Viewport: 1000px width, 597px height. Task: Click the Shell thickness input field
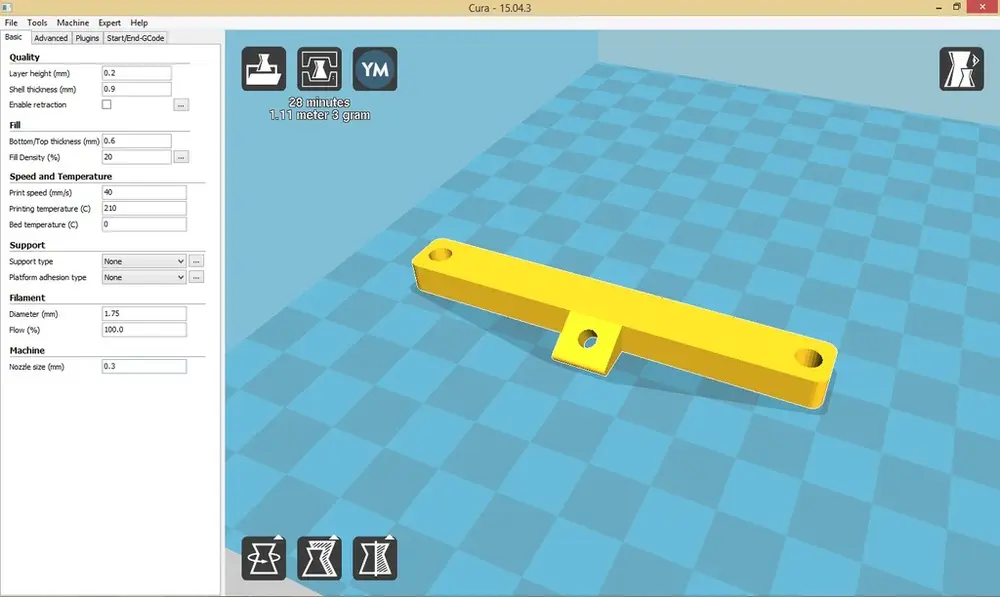tap(136, 89)
